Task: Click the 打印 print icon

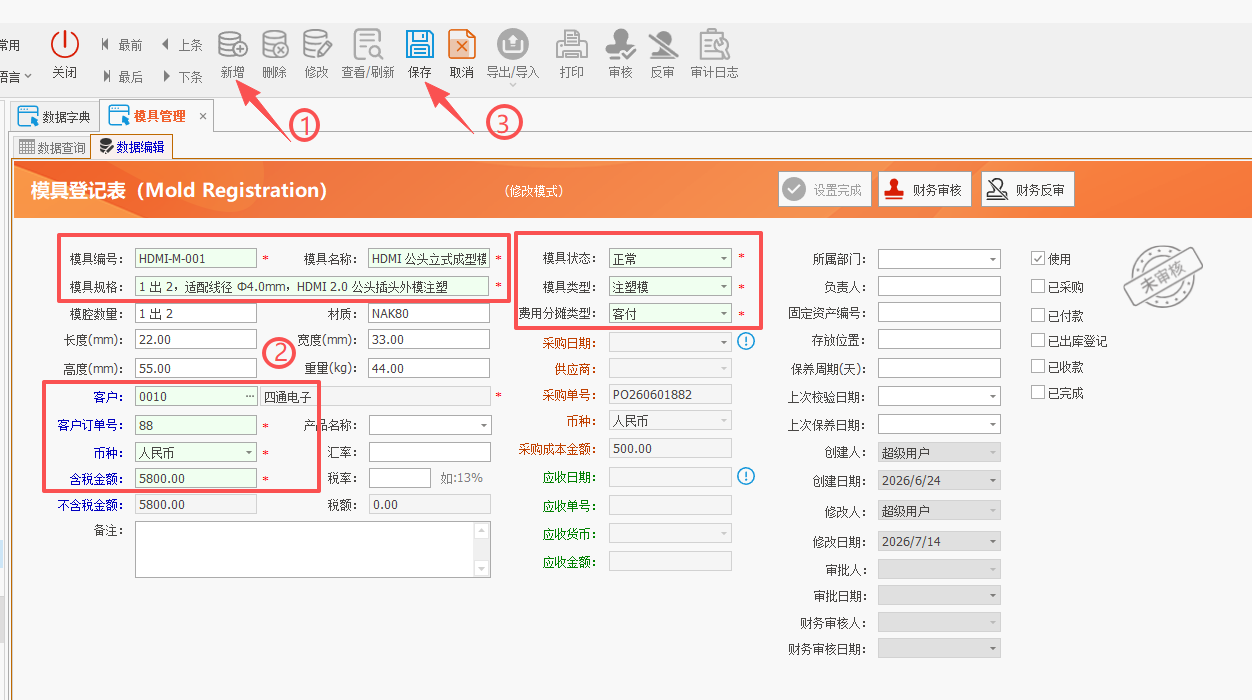Action: pos(572,44)
